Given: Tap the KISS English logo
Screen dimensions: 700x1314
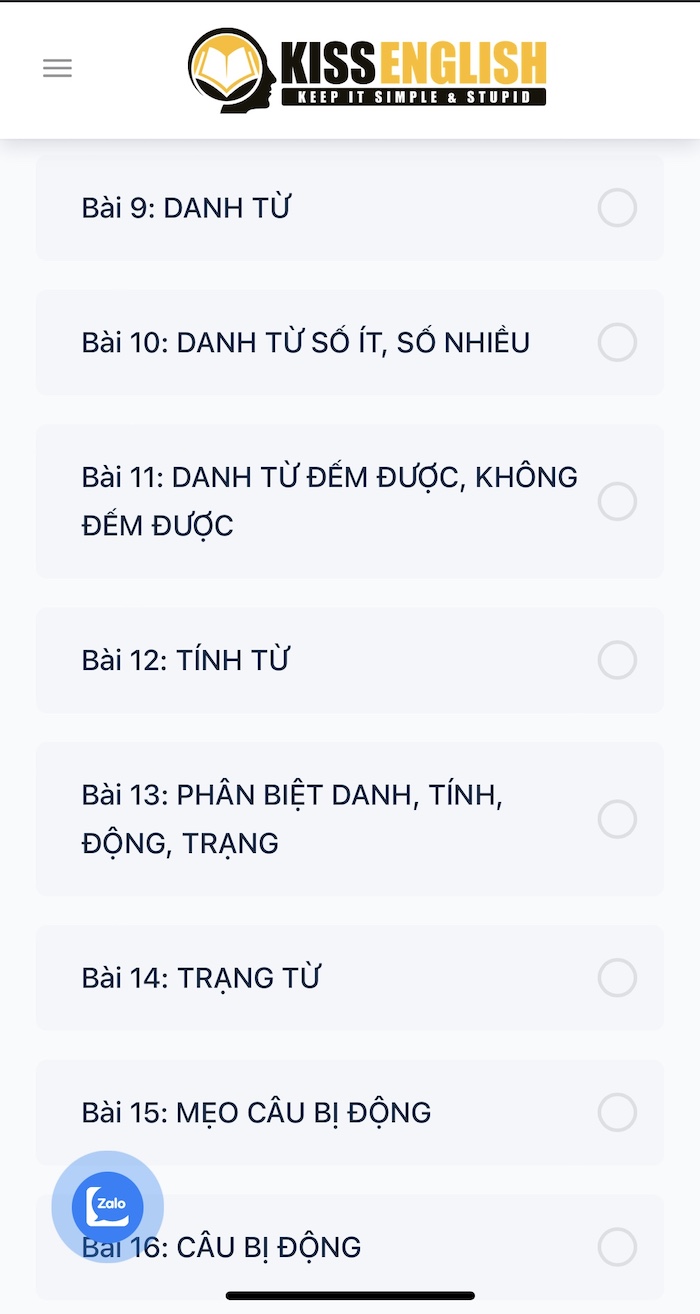Looking at the screenshot, I should pos(367,70).
